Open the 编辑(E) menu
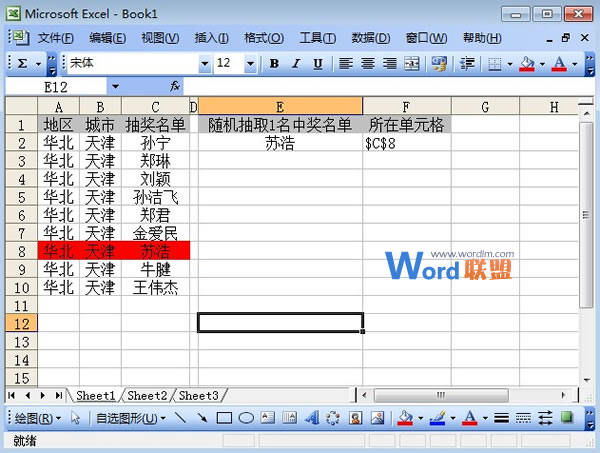 coord(108,38)
